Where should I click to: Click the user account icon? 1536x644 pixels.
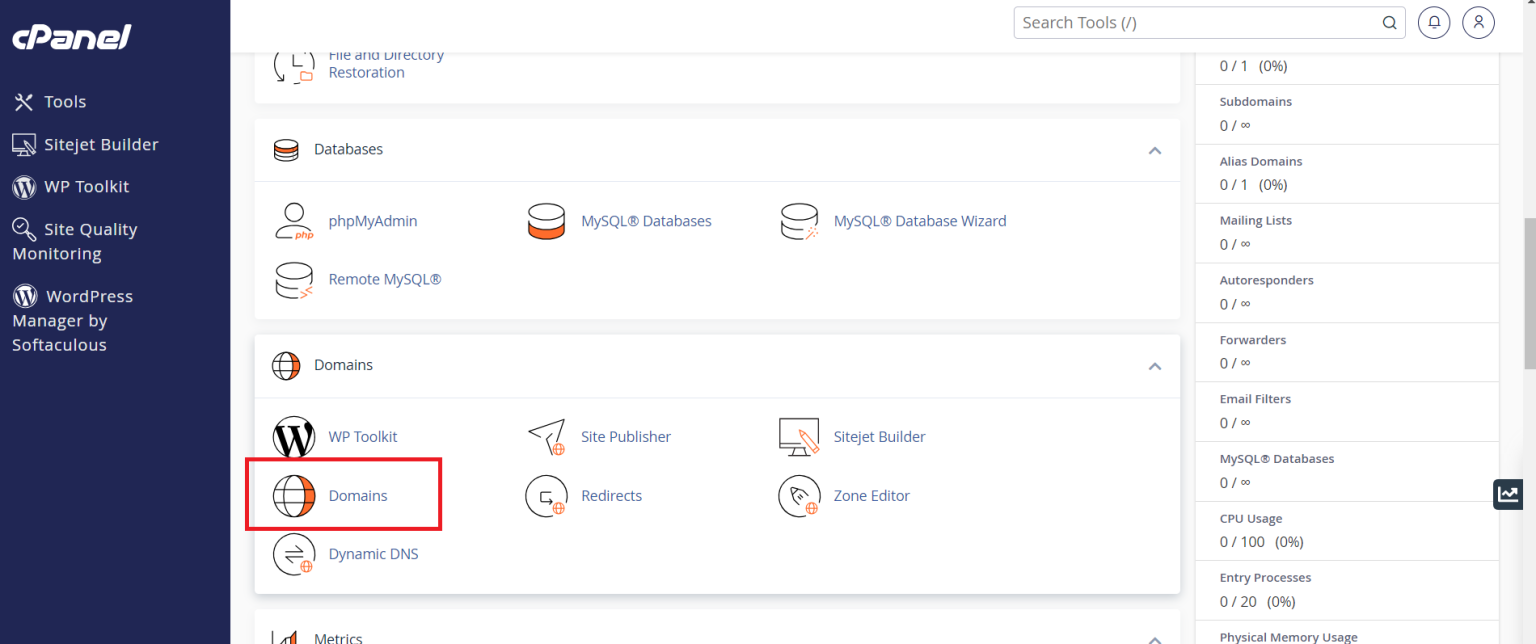point(1478,21)
